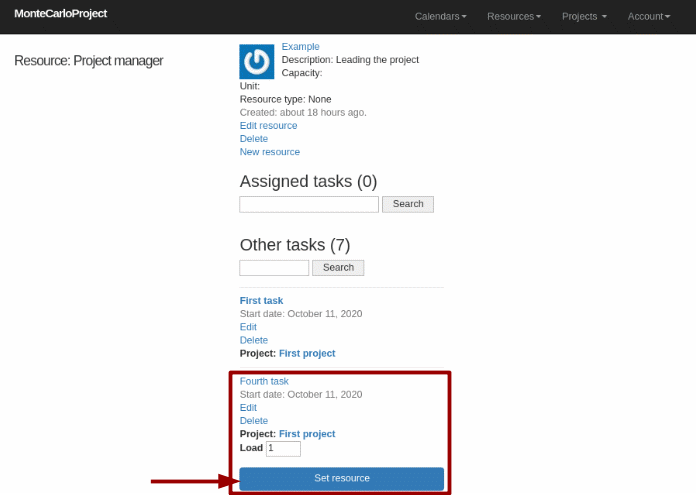Select the Capacity: label text
This screenshot has width=696, height=495.
302,73
